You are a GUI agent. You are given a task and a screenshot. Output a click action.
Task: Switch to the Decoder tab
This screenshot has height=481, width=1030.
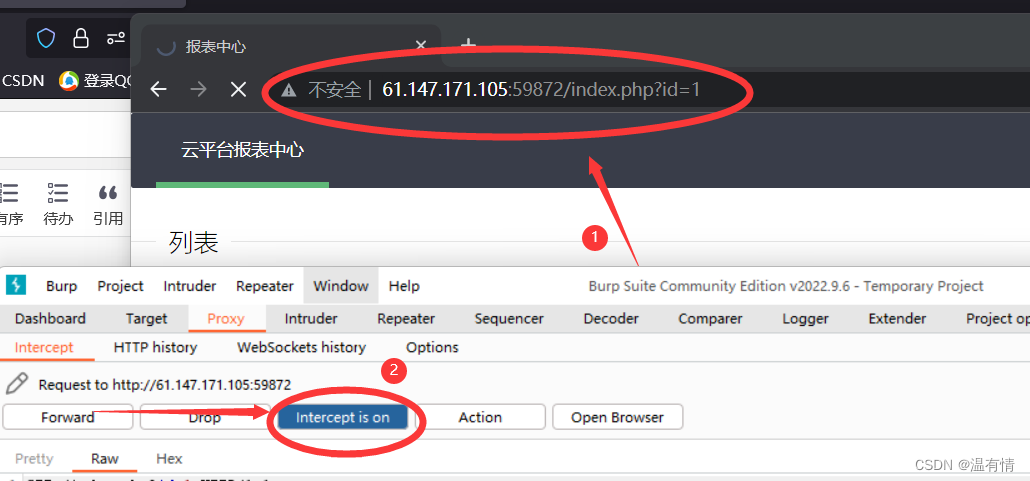click(611, 319)
